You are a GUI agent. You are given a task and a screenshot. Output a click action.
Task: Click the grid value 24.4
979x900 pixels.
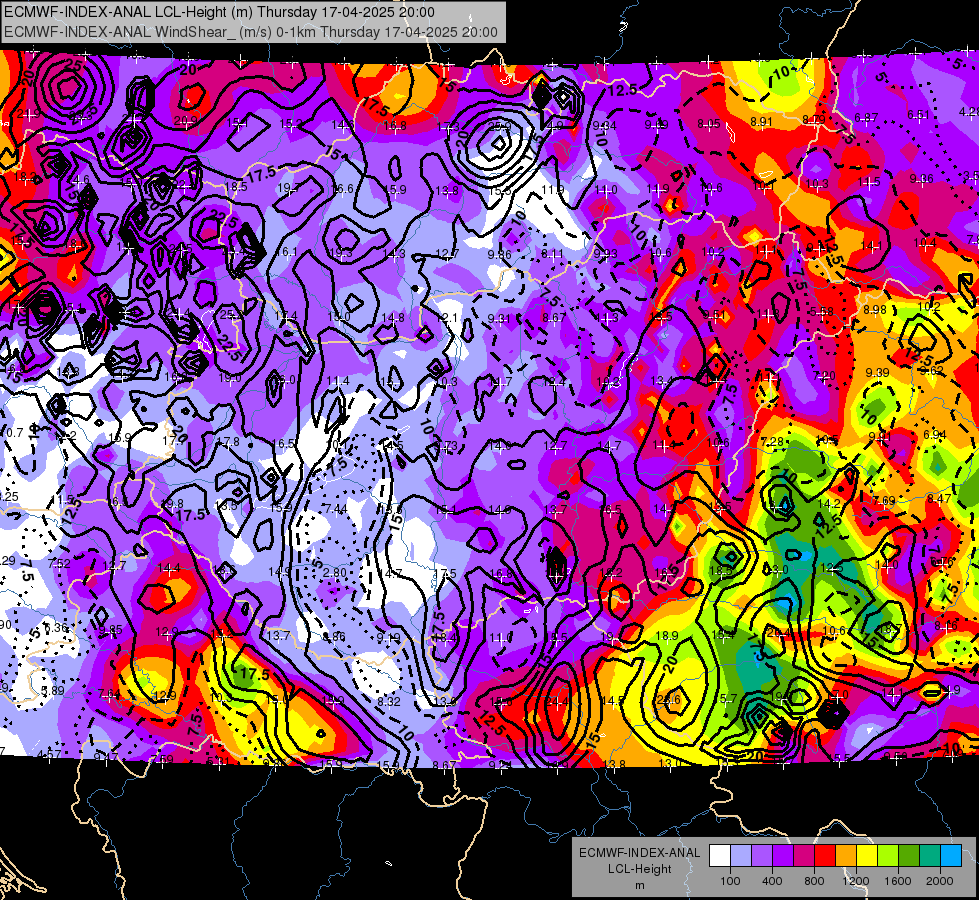(558, 701)
